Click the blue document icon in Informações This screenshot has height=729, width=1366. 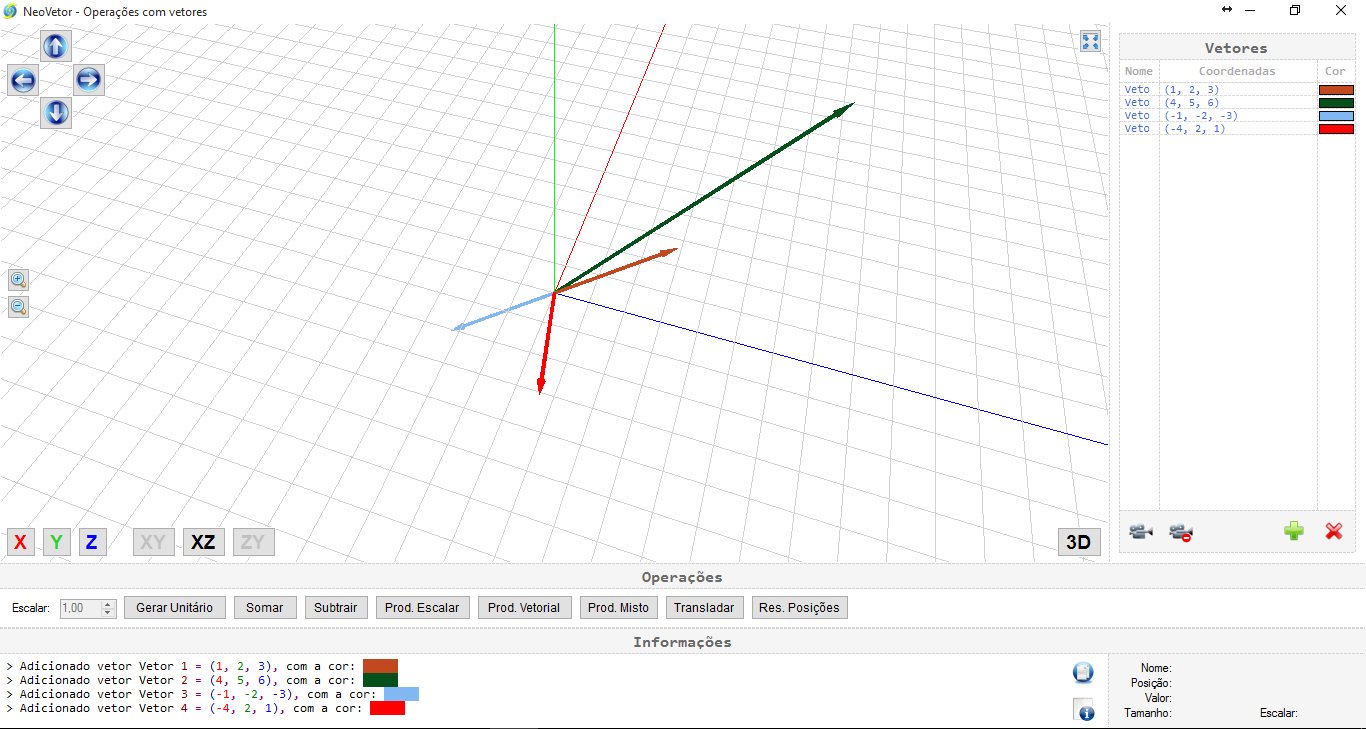(x=1083, y=672)
